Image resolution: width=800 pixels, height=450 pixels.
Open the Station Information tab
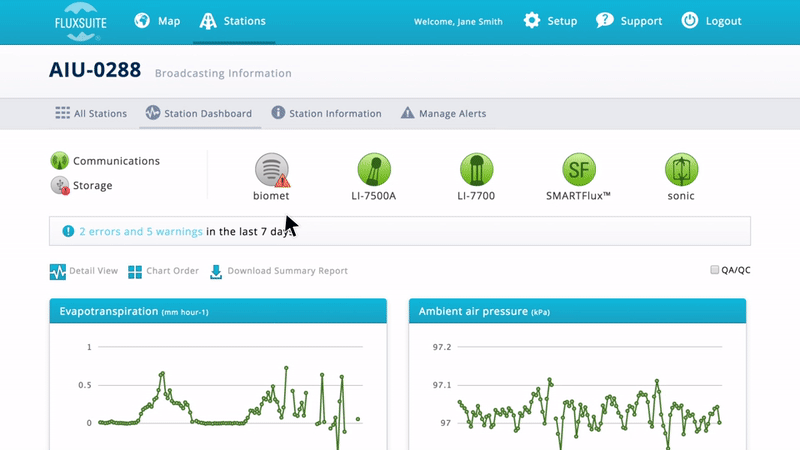[x=326, y=114]
